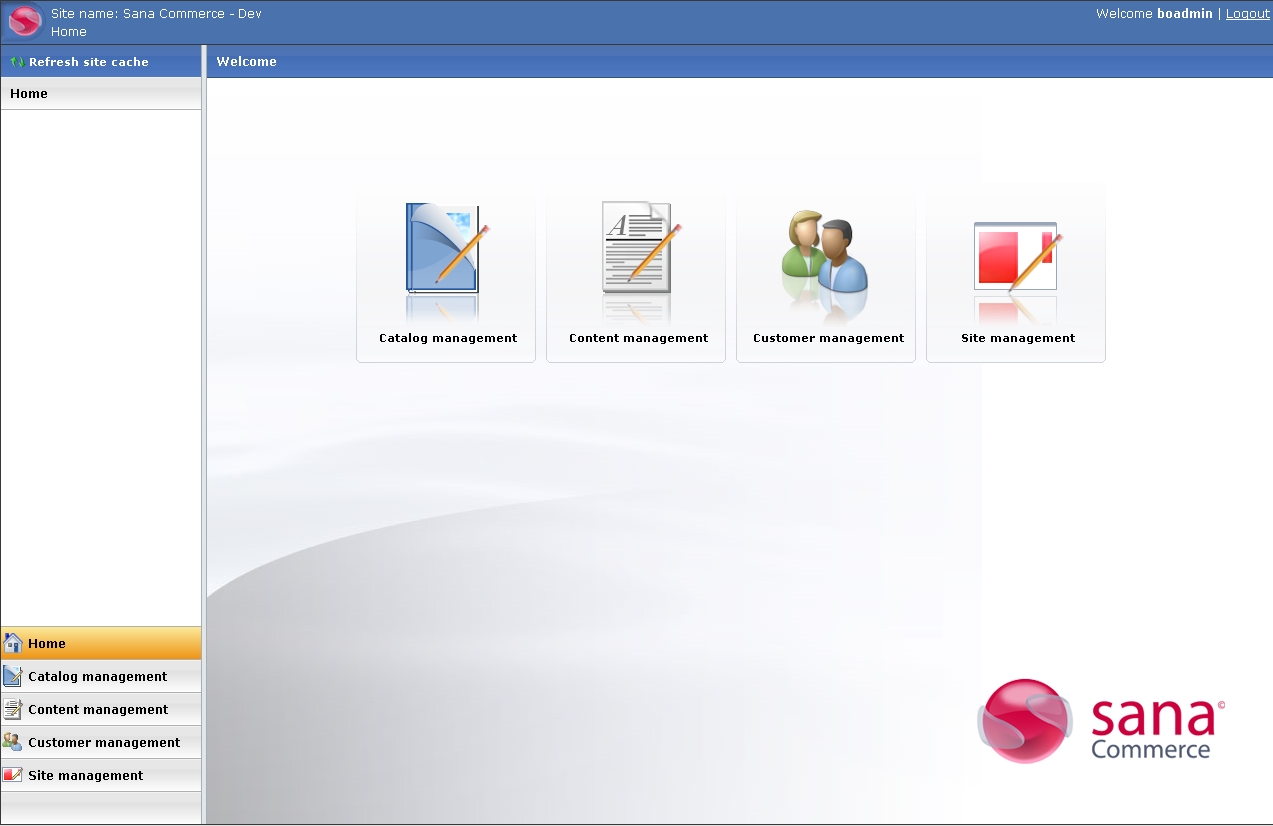
Task: Click the green refresh arrows icon
Action: (17, 62)
